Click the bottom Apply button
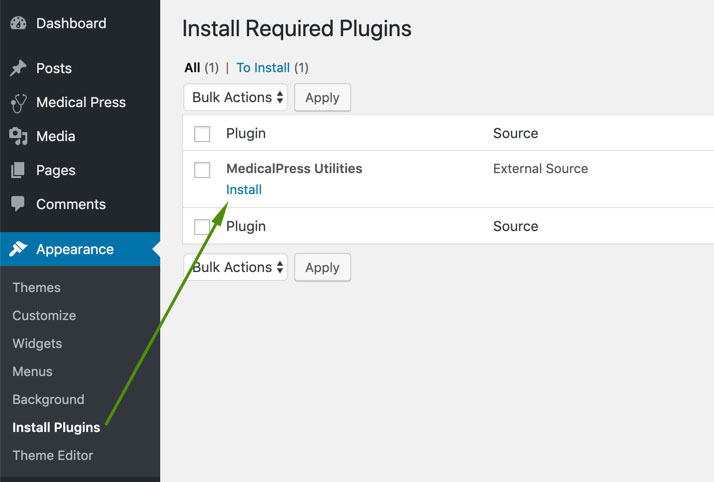 point(322,267)
